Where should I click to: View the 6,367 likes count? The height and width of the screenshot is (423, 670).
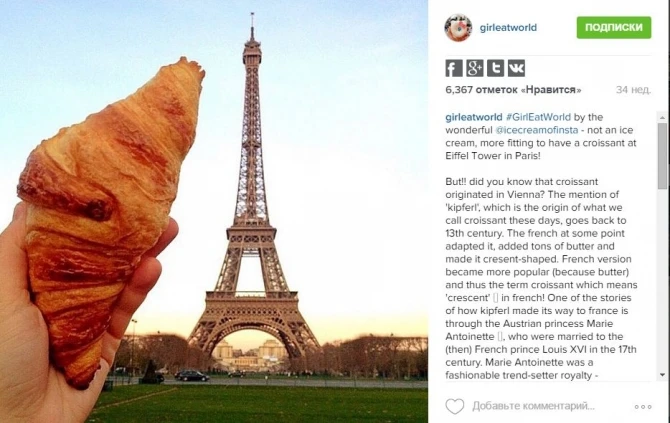pyautogui.click(x=513, y=90)
